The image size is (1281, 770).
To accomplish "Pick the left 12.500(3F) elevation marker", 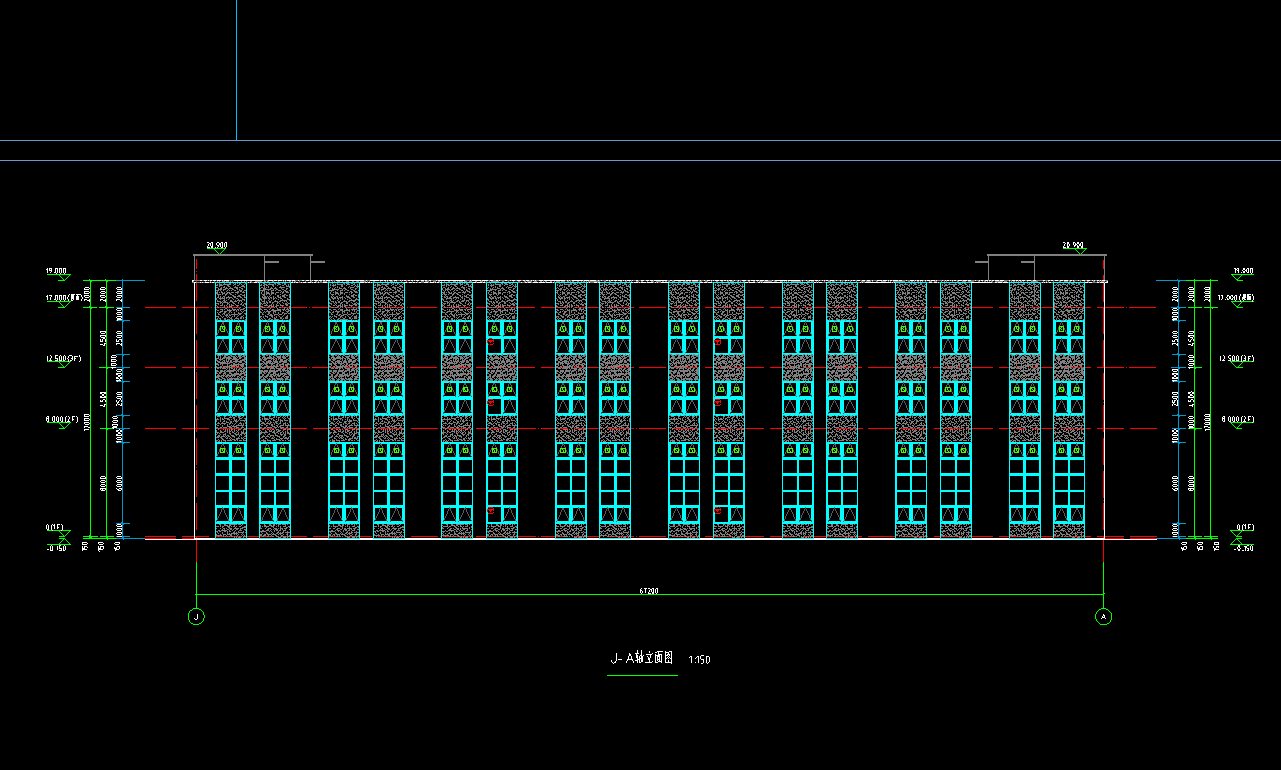I will click(x=62, y=359).
